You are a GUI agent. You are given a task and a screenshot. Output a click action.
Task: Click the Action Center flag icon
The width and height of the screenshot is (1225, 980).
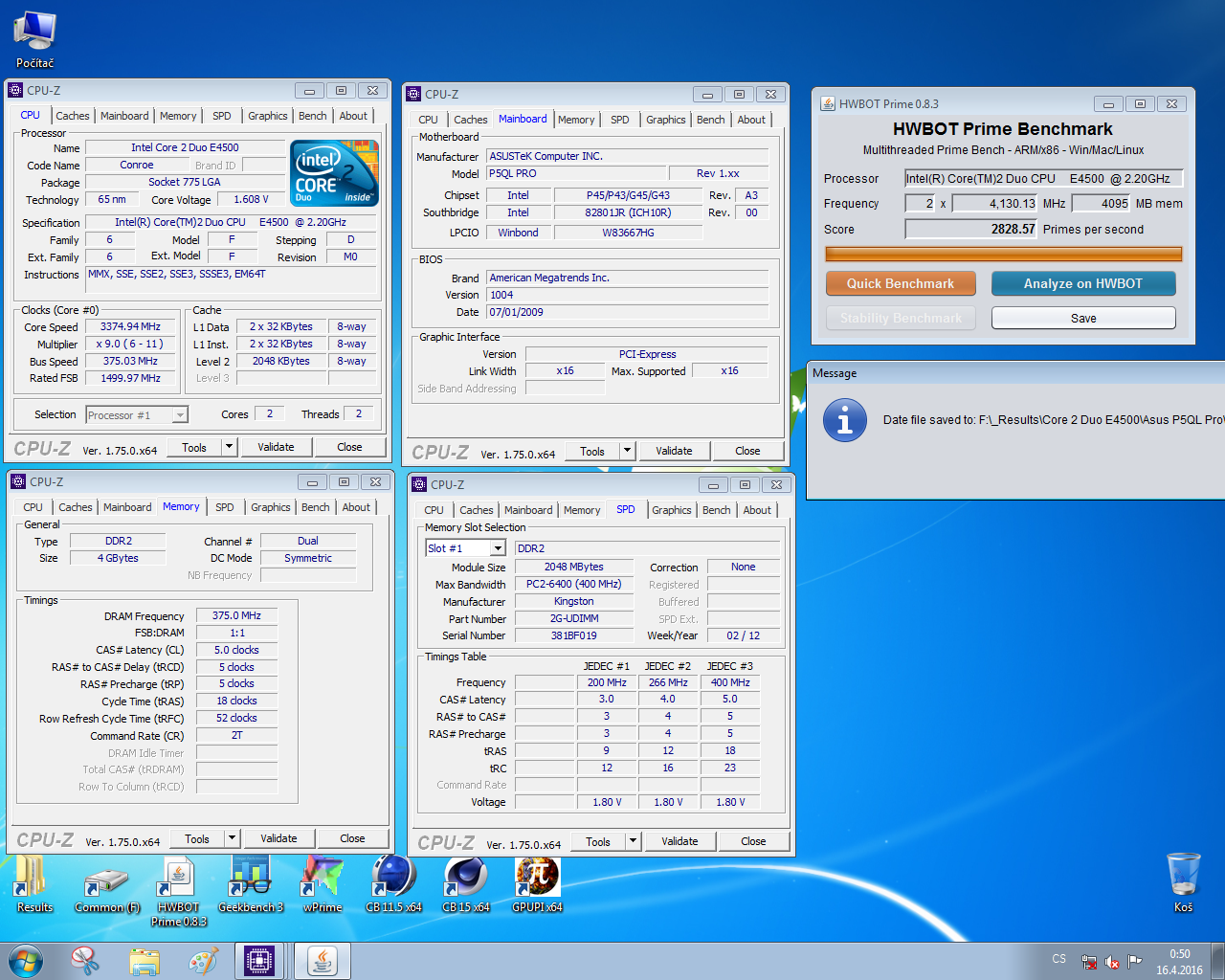tap(1135, 962)
